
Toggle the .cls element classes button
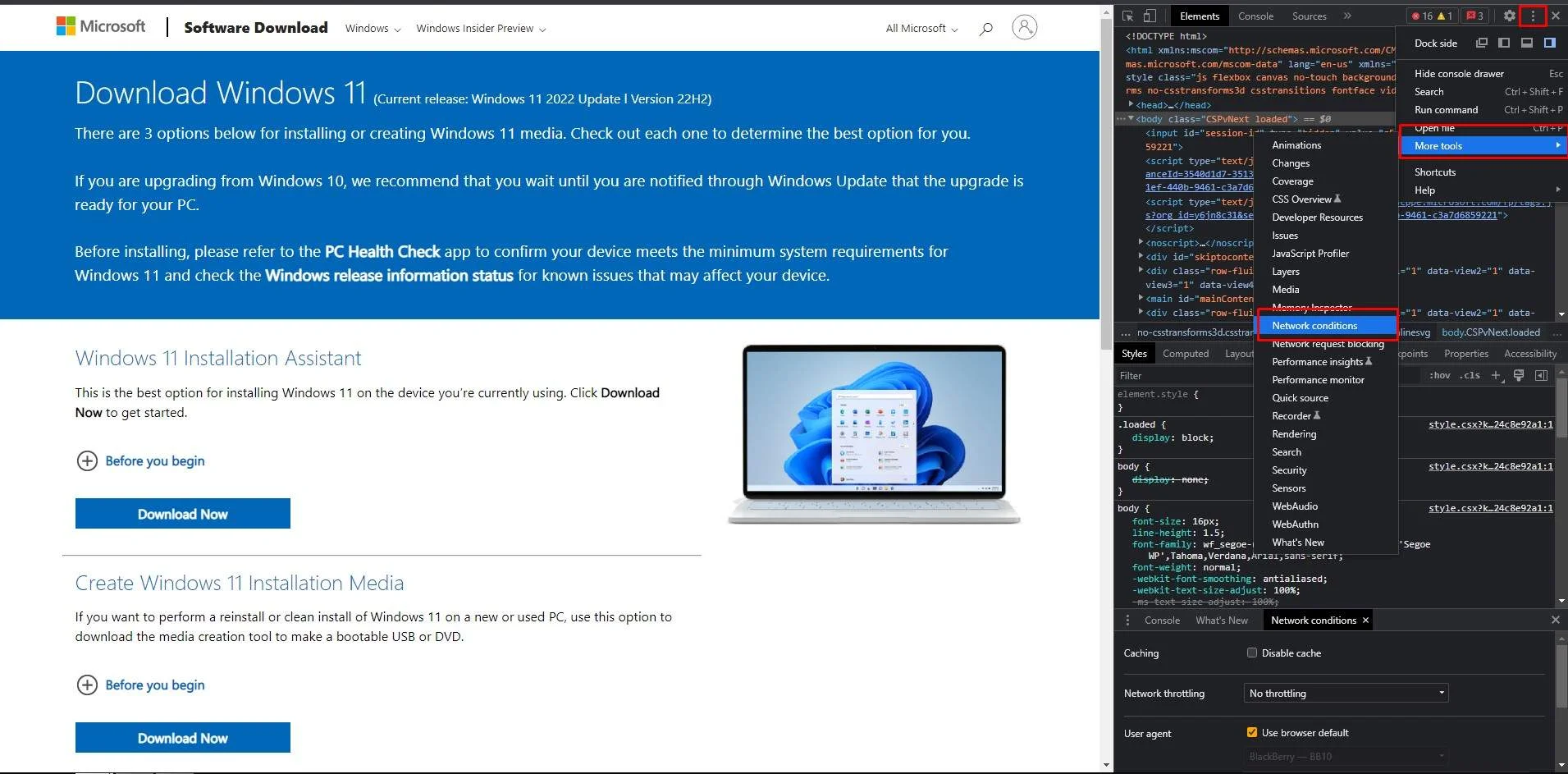(x=1470, y=375)
